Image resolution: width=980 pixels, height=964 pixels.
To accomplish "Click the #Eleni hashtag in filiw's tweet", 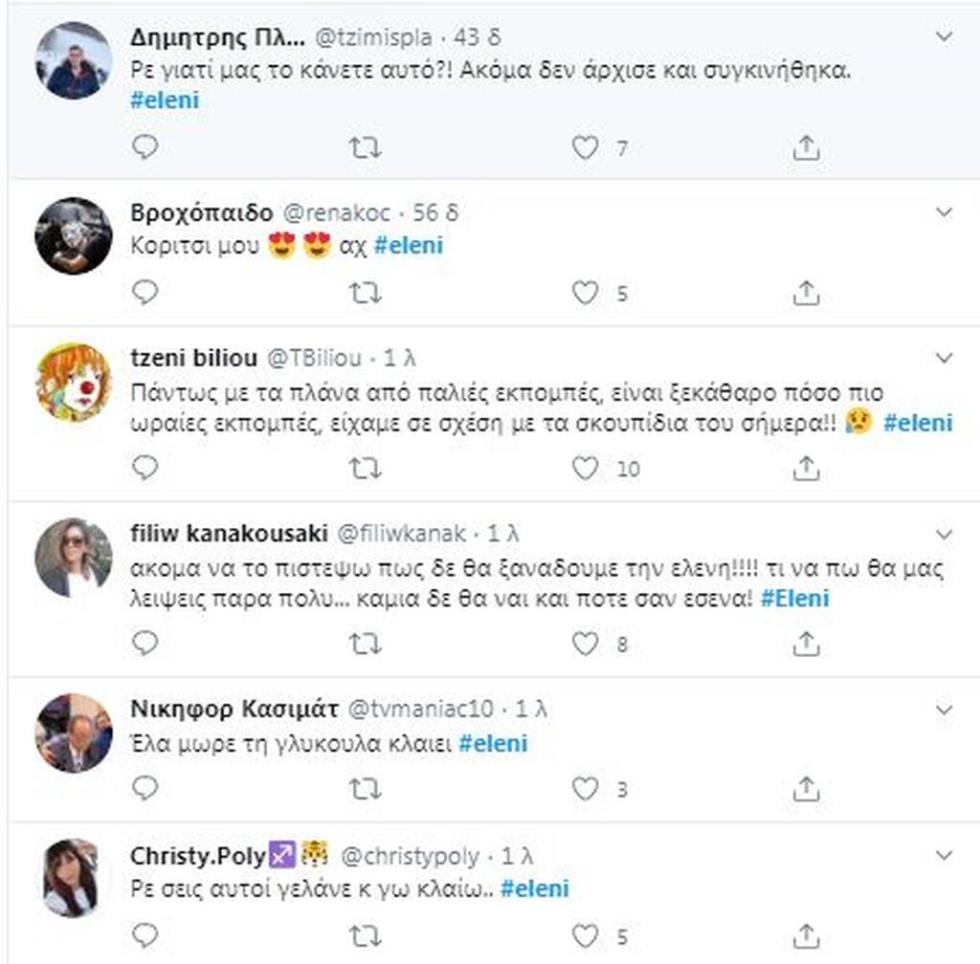I will coord(795,598).
